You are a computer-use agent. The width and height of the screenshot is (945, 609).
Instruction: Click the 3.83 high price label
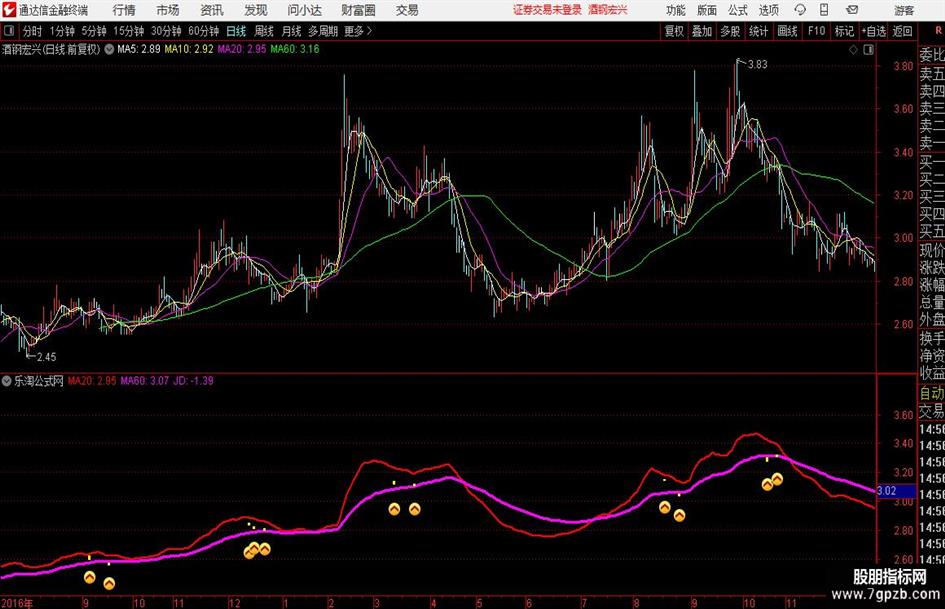click(758, 65)
